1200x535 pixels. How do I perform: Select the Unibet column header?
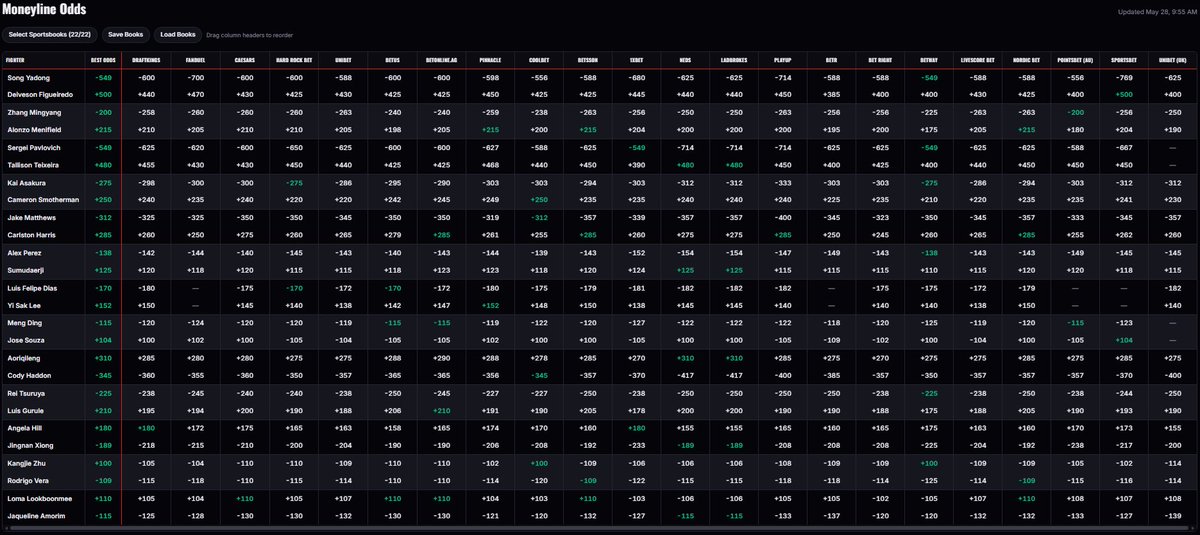[x=341, y=60]
